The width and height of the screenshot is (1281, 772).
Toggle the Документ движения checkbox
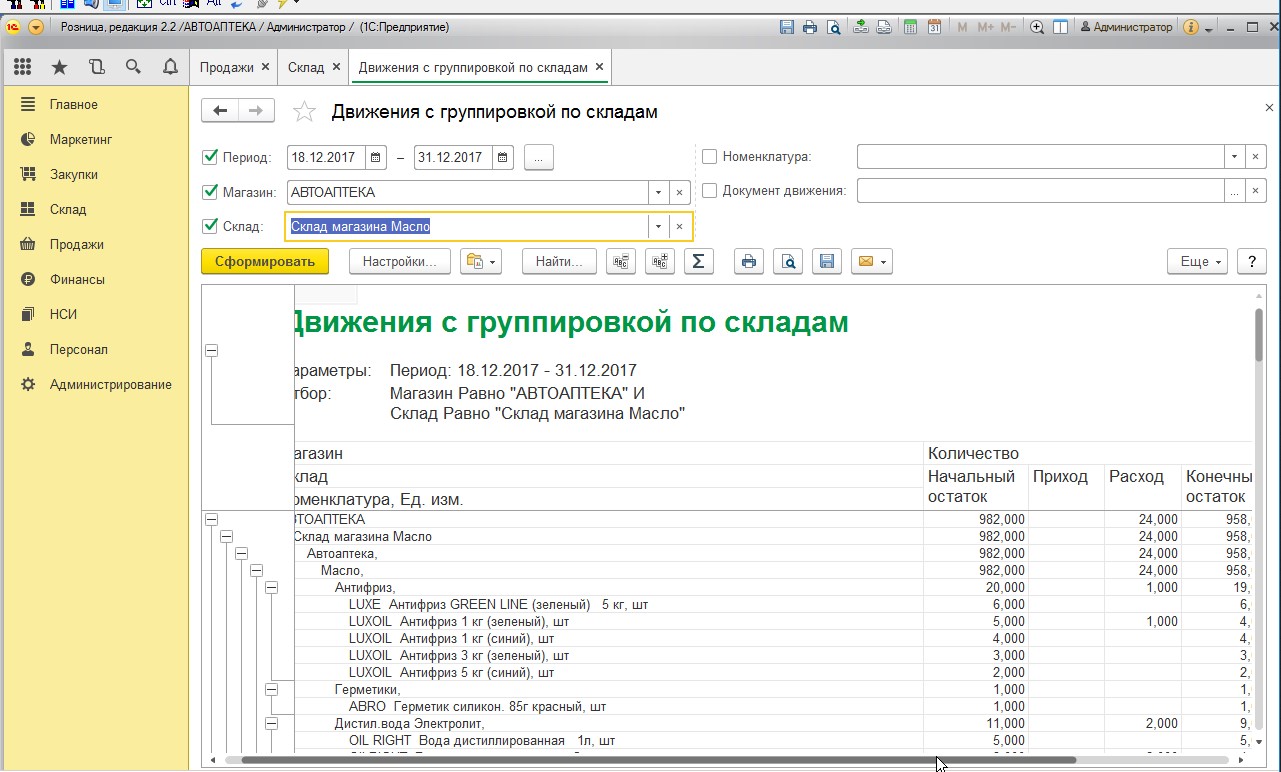tap(710, 191)
